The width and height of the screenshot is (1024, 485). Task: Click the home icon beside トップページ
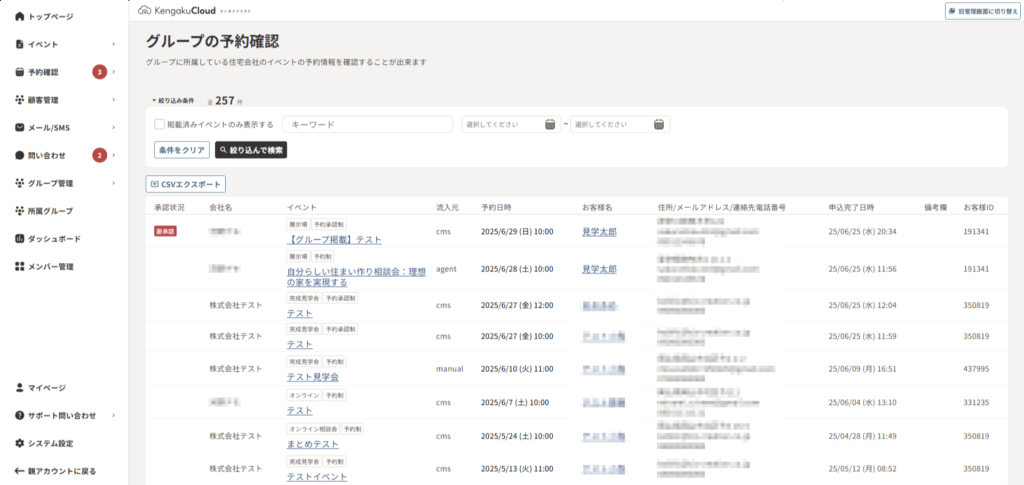(20, 17)
